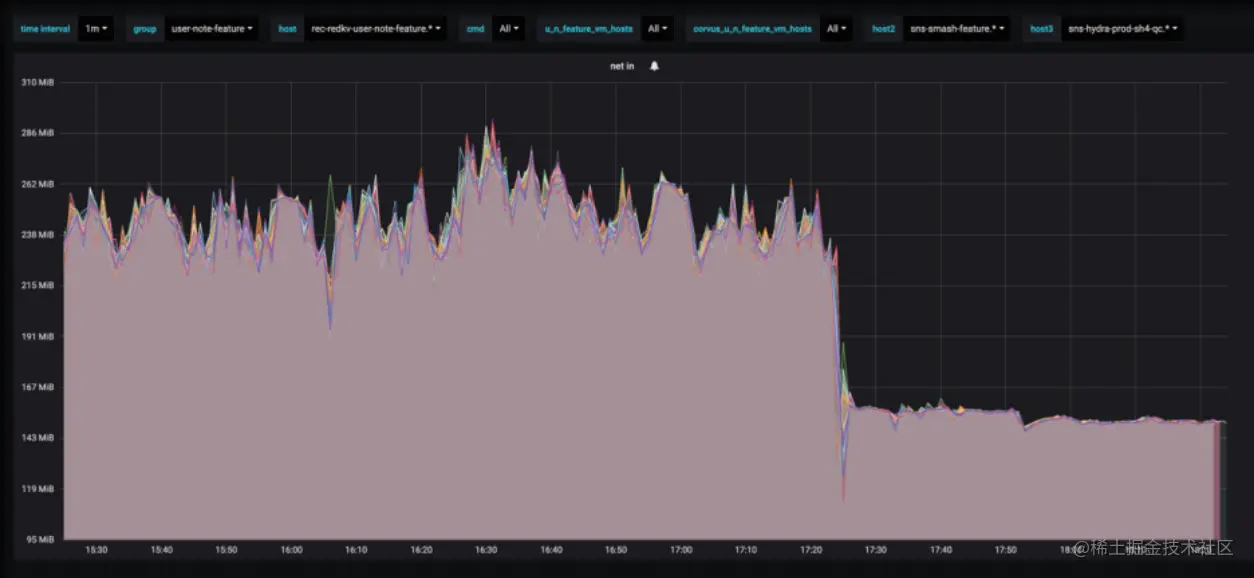Click the 310 MiB y-axis label
The image size is (1254, 578).
(36, 82)
